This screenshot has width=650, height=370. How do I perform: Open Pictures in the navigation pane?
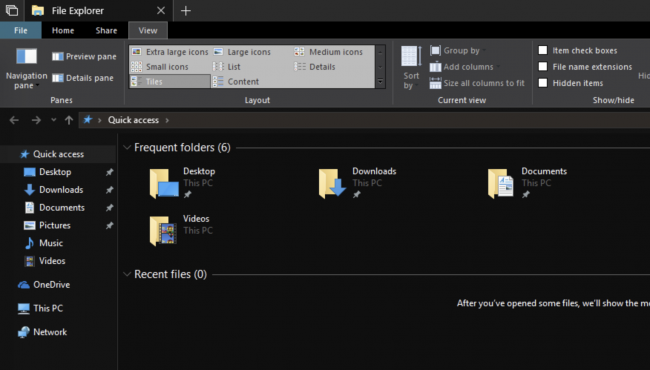click(55, 225)
